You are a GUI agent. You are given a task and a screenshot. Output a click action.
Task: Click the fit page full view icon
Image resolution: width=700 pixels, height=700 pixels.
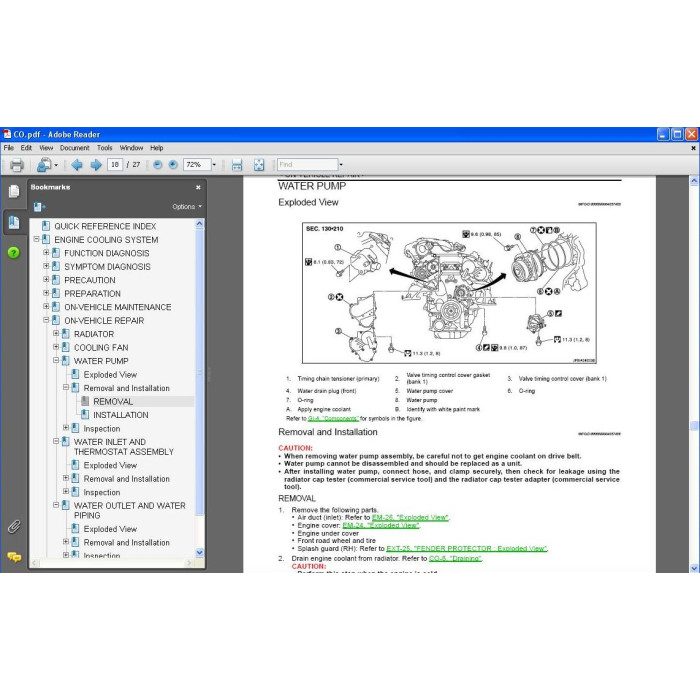click(259, 165)
